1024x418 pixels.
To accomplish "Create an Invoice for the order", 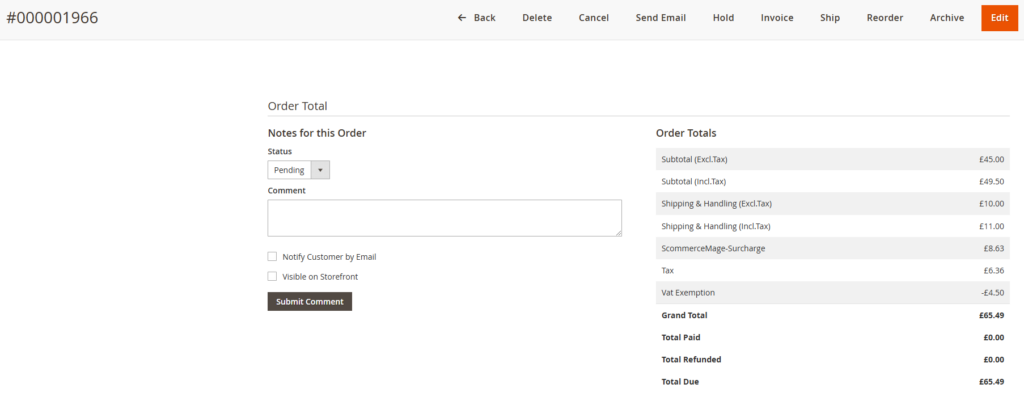I will click(x=777, y=18).
